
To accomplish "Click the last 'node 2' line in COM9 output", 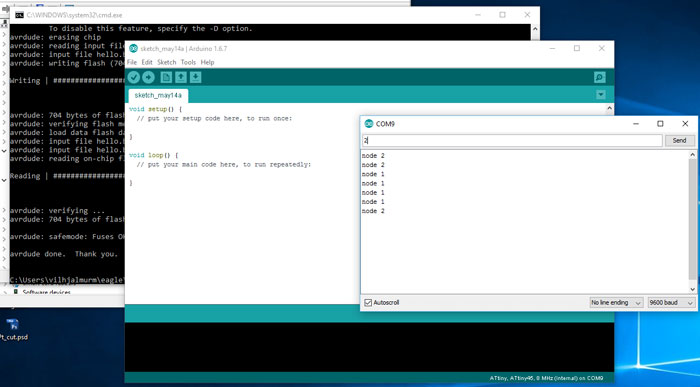I will tap(373, 211).
